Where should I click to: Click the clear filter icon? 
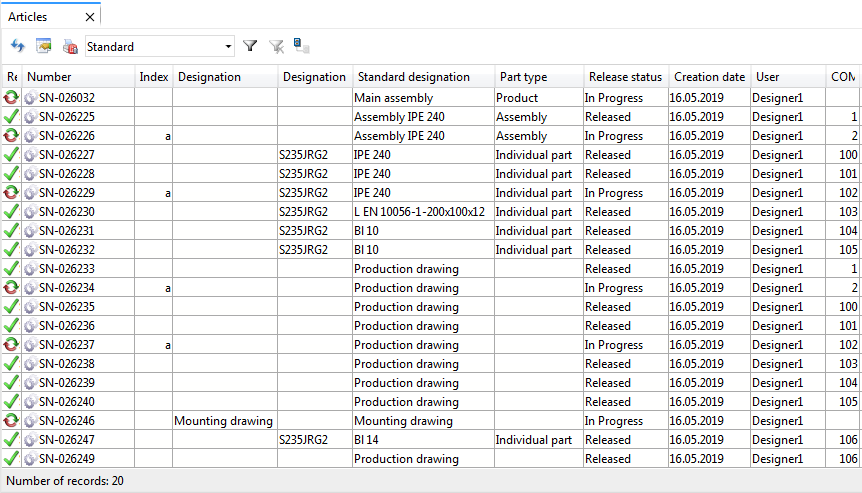[277, 46]
